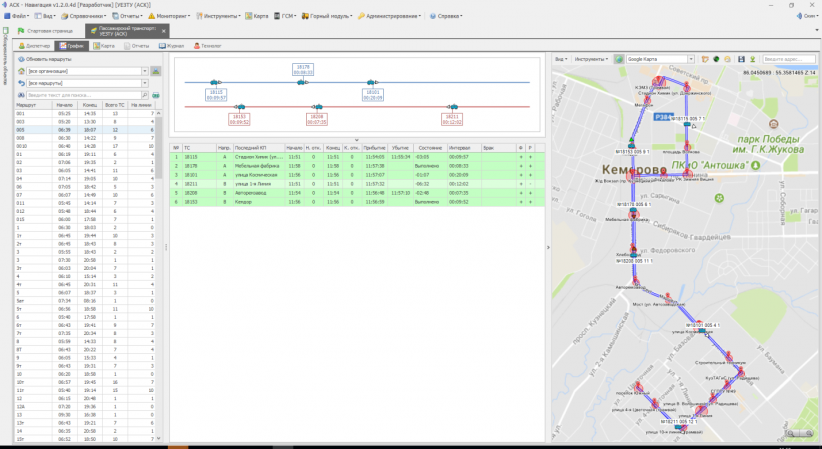Select vehicle 18115 bus icon on the blue timeline
Viewport: 822px width, 449px height.
(214, 82)
